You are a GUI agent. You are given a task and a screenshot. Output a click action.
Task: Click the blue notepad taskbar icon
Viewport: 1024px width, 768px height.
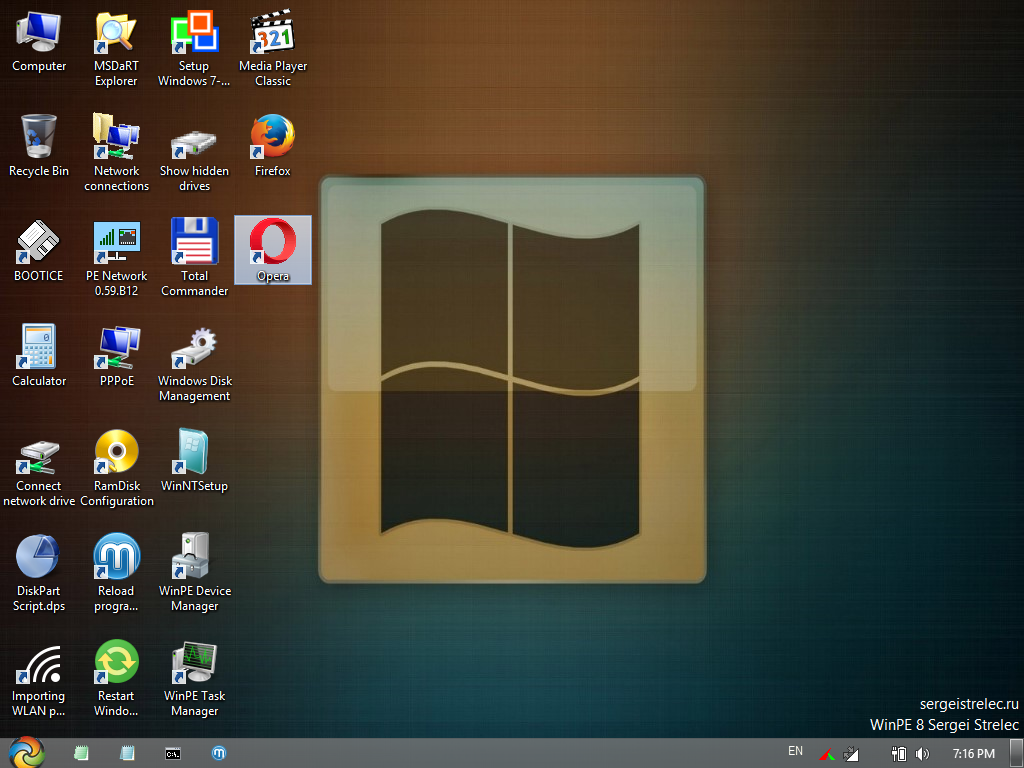tap(127, 753)
